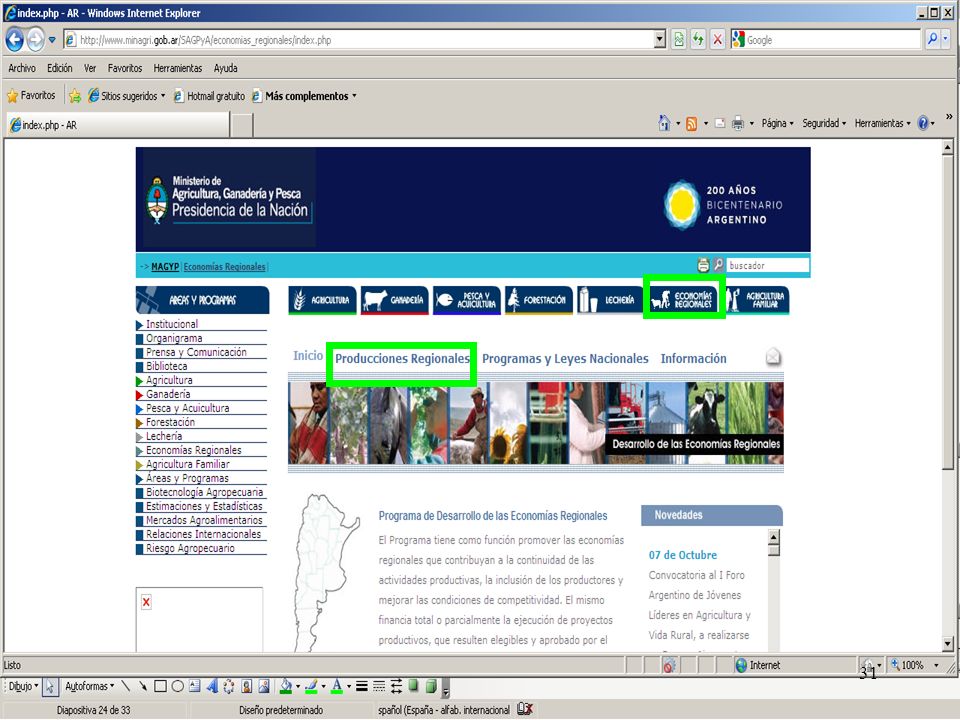Viewport: 960px width, 720px height.
Task: Click the Arrow Style icon
Action: [x=396, y=686]
